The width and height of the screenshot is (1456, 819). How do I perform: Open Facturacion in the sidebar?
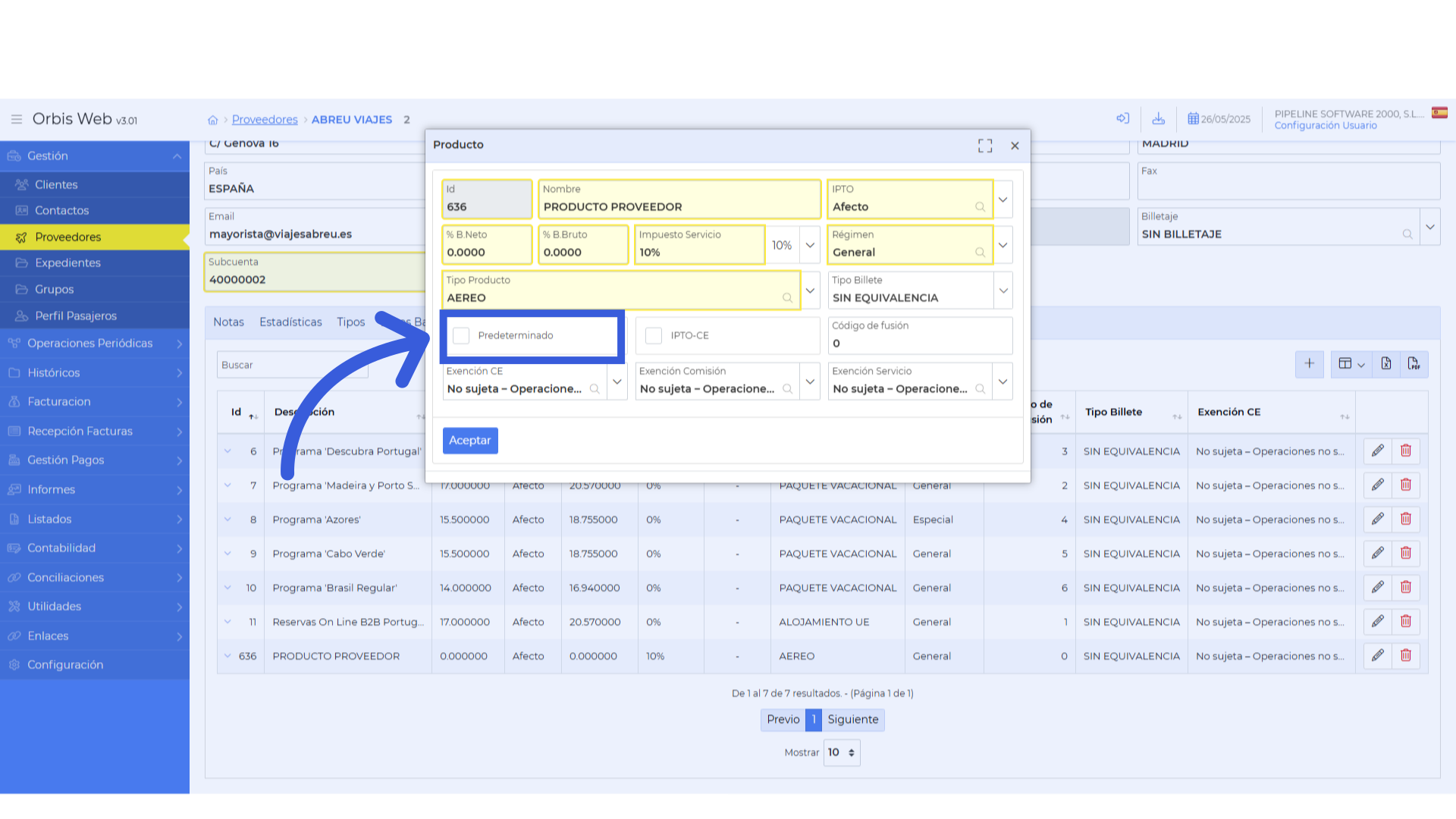pos(95,401)
